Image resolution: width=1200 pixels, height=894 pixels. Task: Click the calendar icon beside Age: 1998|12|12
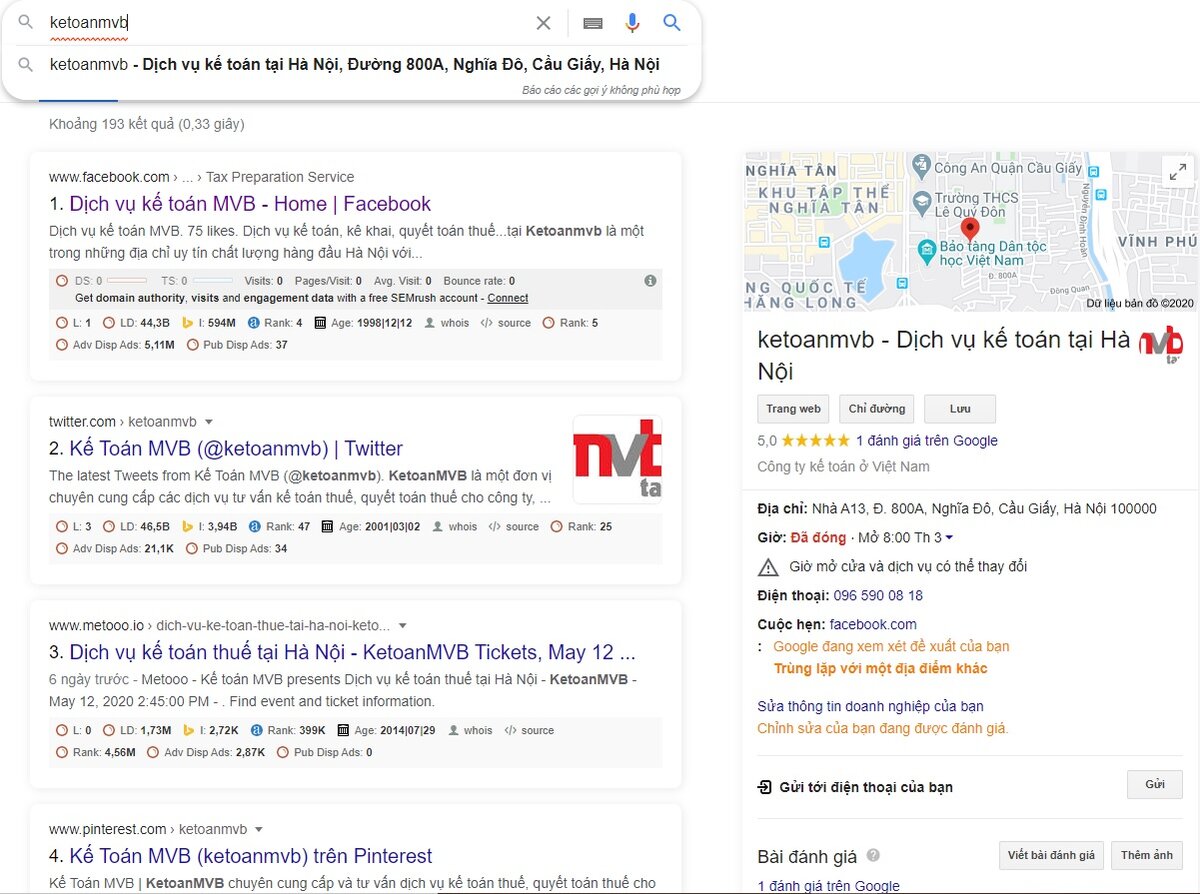[x=320, y=323]
